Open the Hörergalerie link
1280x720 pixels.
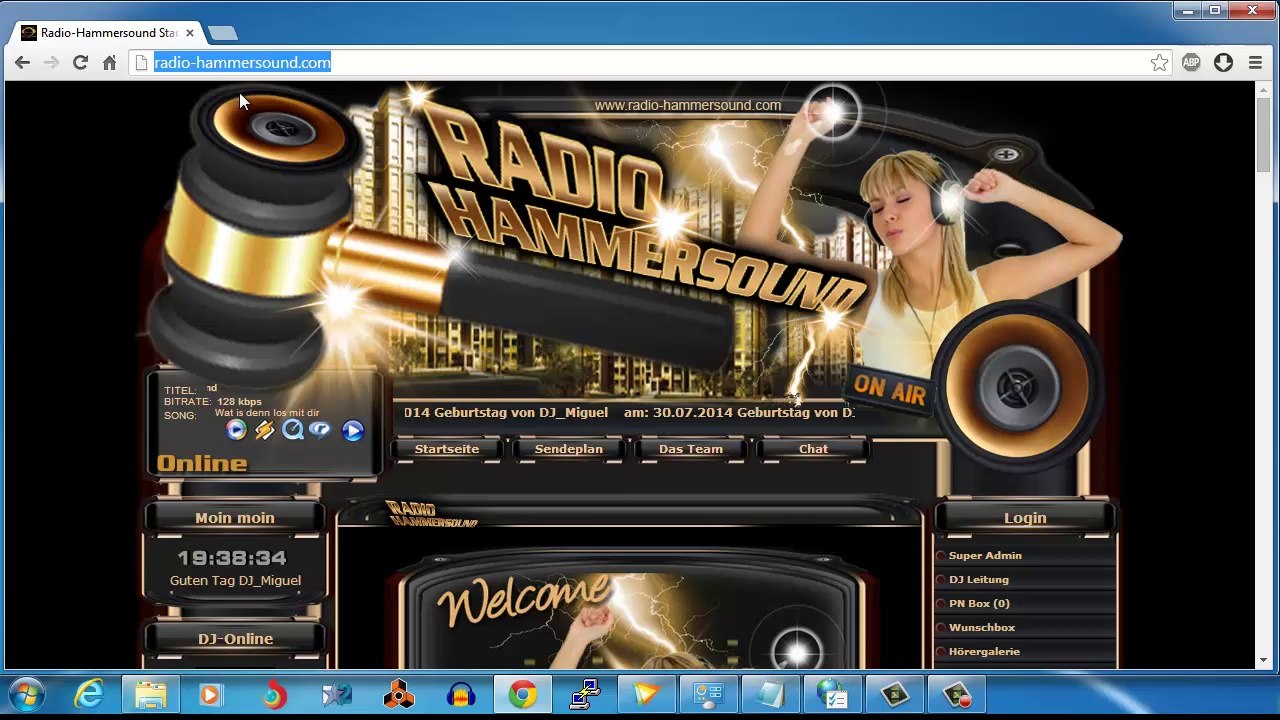pos(985,652)
